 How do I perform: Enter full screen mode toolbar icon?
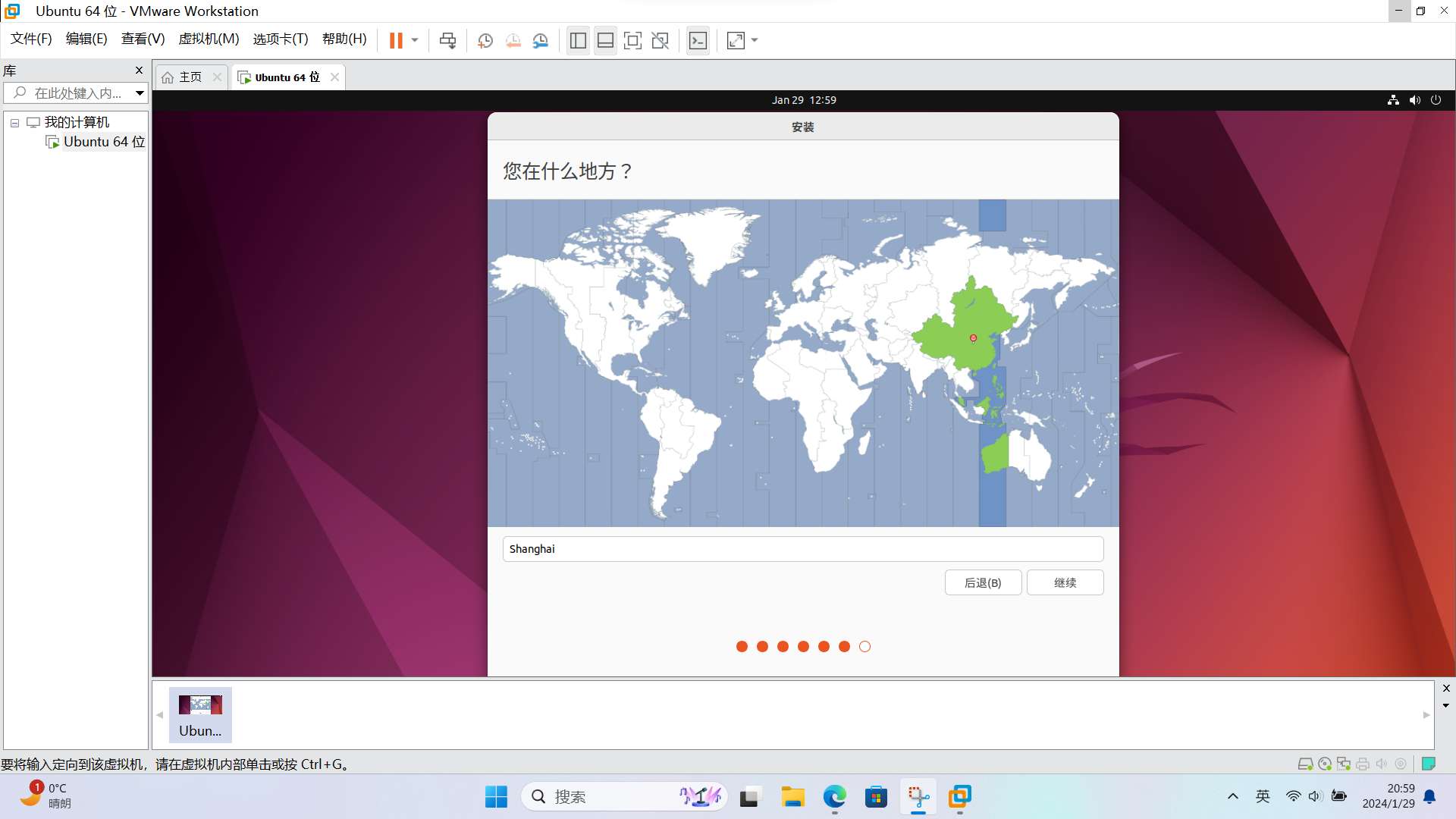coord(632,40)
